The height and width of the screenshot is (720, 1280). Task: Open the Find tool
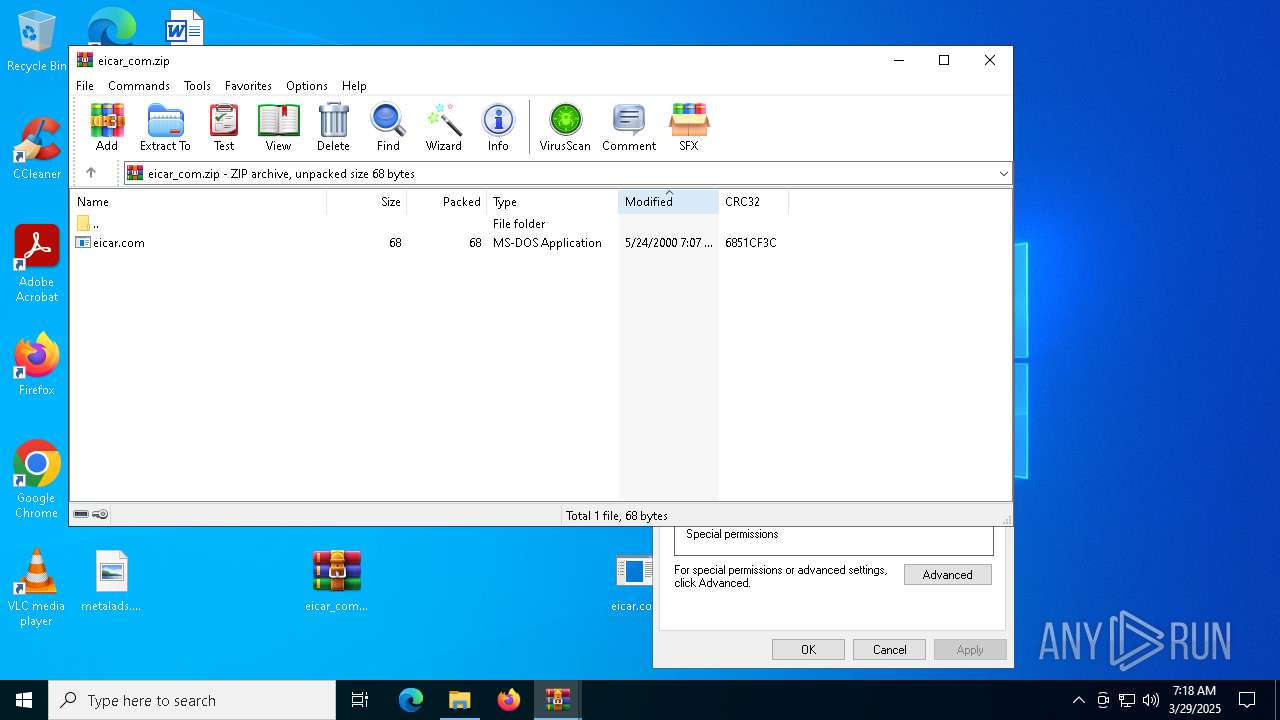388,127
